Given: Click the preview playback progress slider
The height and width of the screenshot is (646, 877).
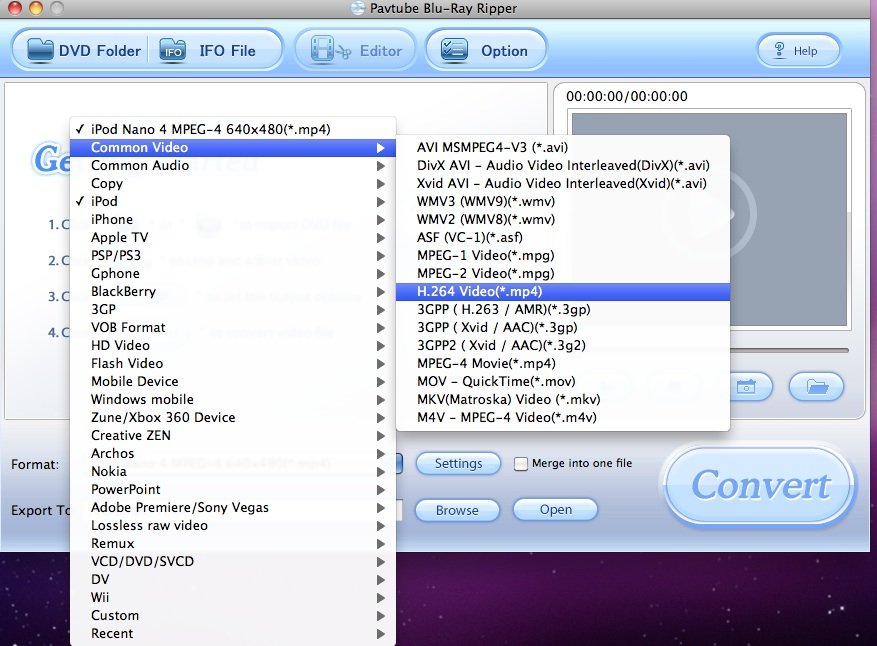Looking at the screenshot, I should [789, 350].
